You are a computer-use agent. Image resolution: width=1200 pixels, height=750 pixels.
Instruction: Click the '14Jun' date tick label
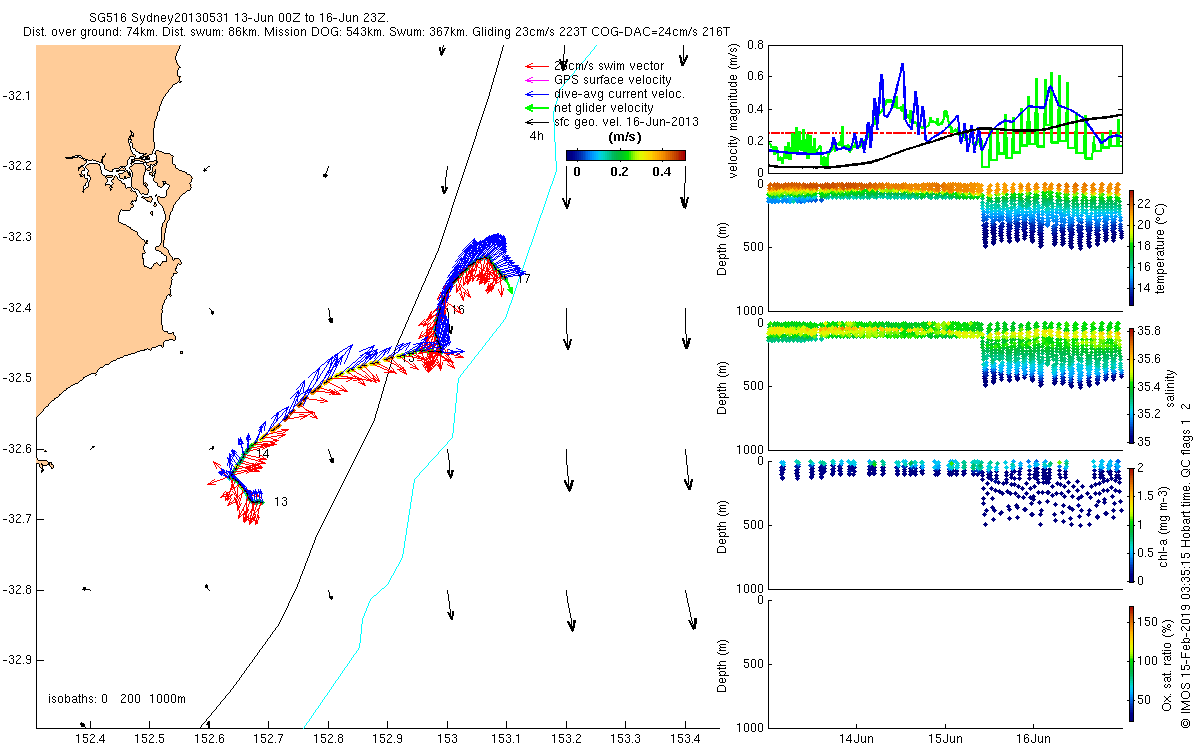(858, 738)
